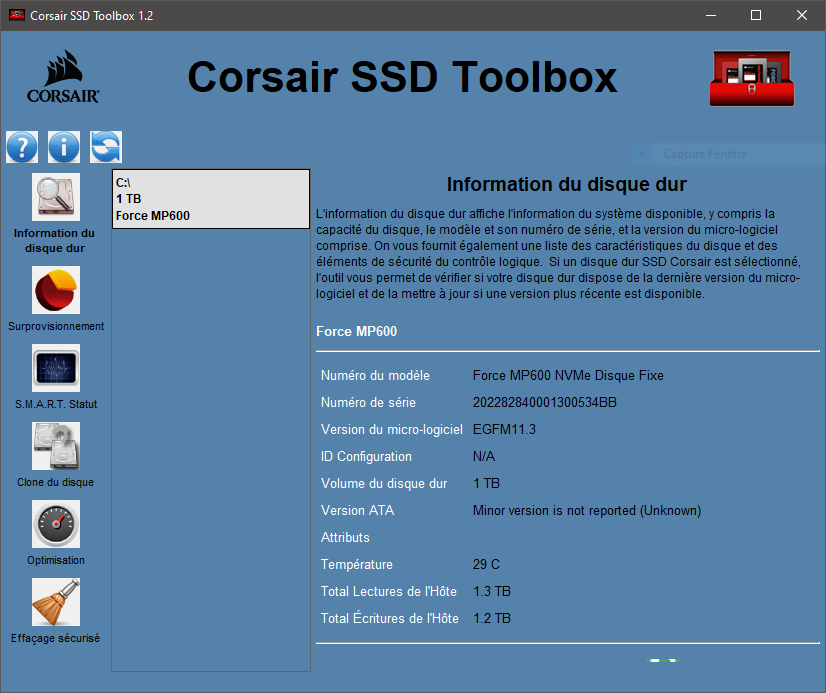
Task: Click the S.M.A.R.T. Statut label
Action: (56, 404)
